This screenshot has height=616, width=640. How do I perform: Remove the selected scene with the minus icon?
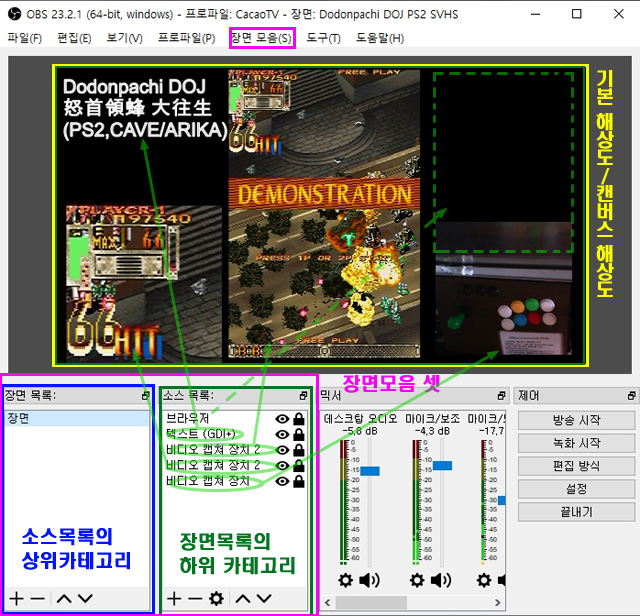pos(38,599)
